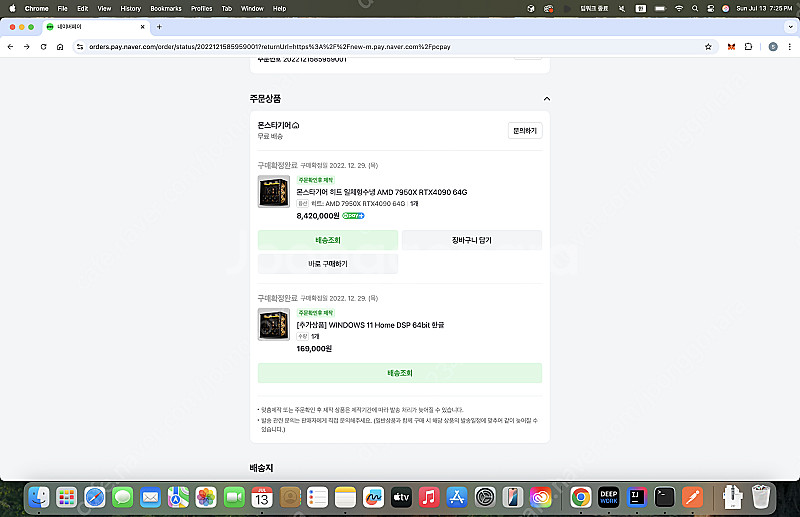The width and height of the screenshot is (800, 517).
Task: Open the Window menu
Action: [252, 8]
